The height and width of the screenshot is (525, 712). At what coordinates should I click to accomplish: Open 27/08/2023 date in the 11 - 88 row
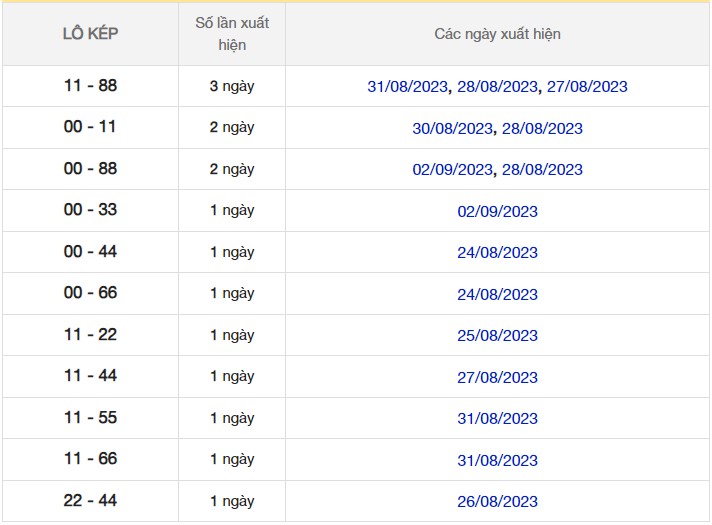coord(587,87)
